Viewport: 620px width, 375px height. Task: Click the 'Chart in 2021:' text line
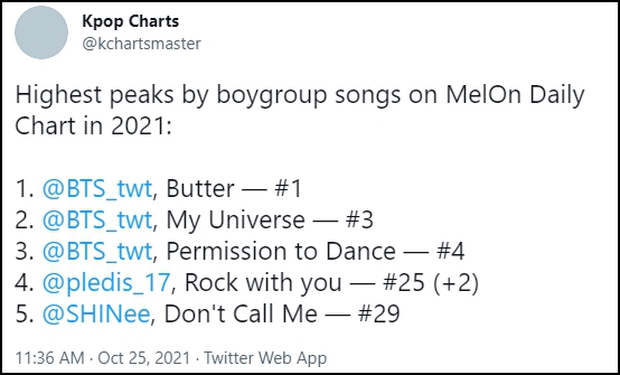pyautogui.click(x=93, y=126)
